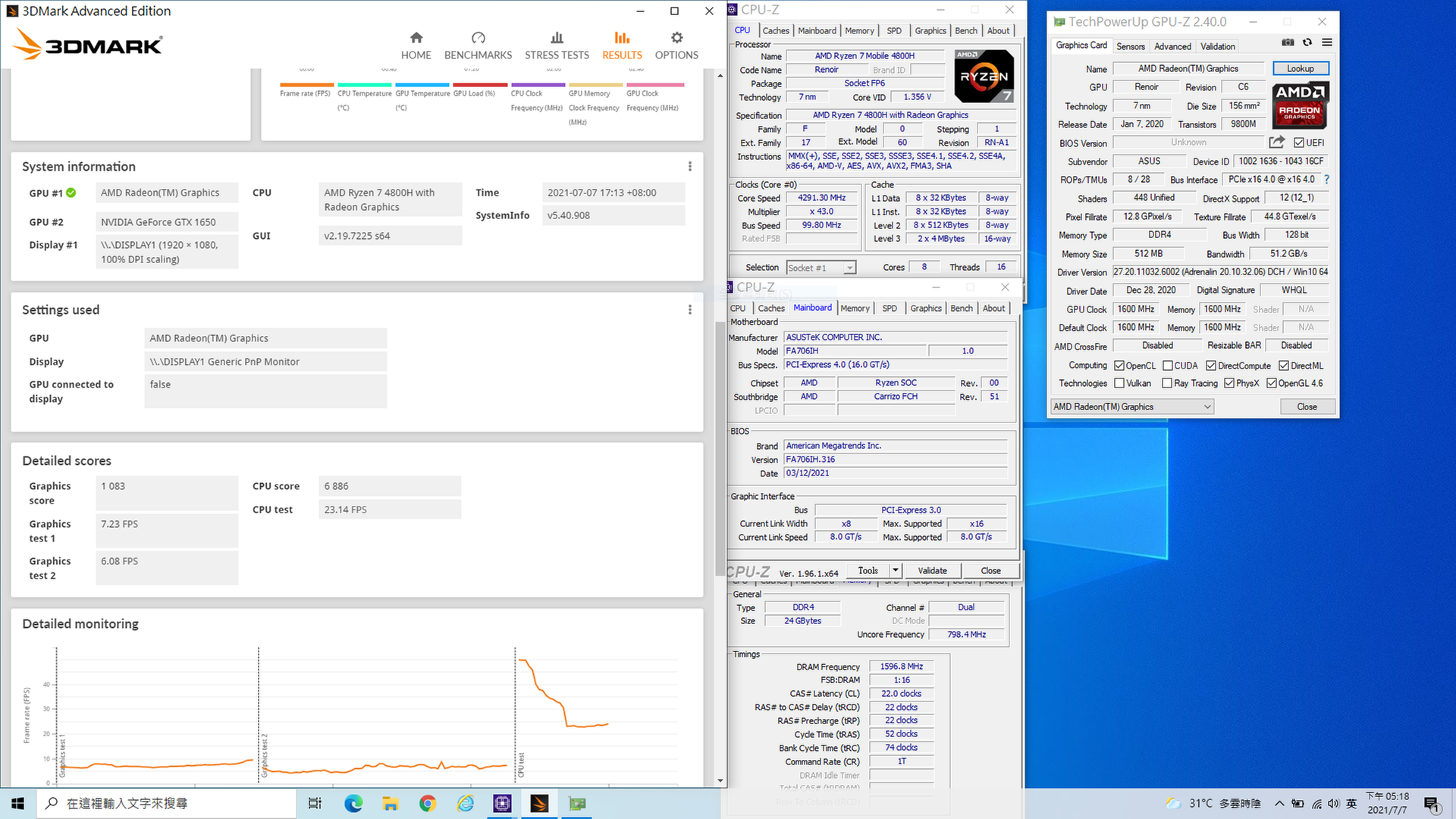Click the GPU #2 NVIDIA GeForce GTX 1650 field
The image size is (1456, 819).
point(167,222)
